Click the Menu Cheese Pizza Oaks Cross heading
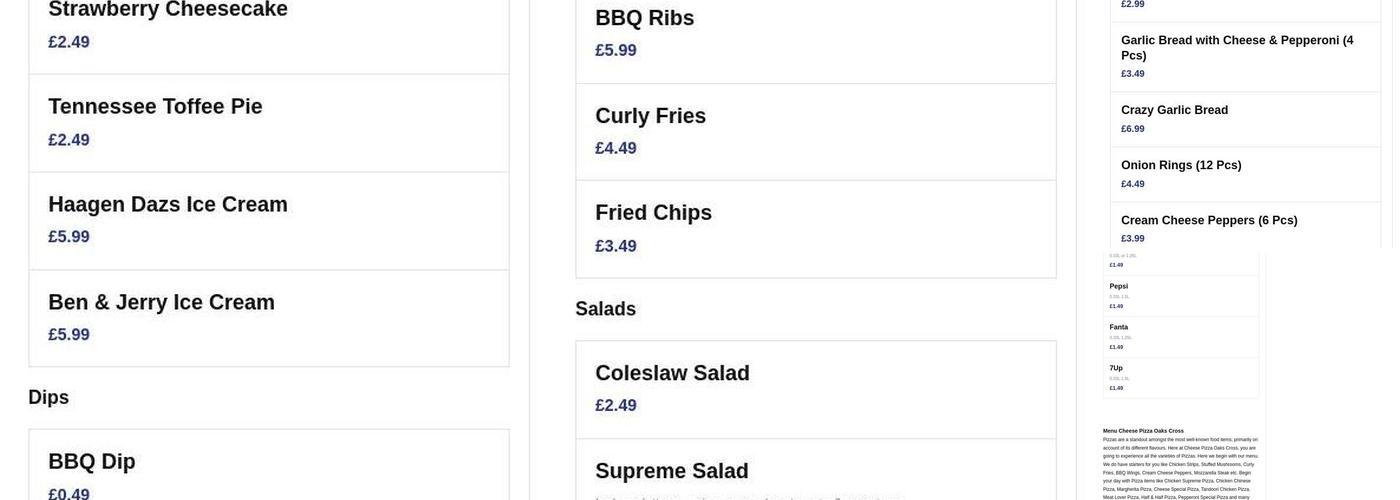 click(x=1143, y=431)
